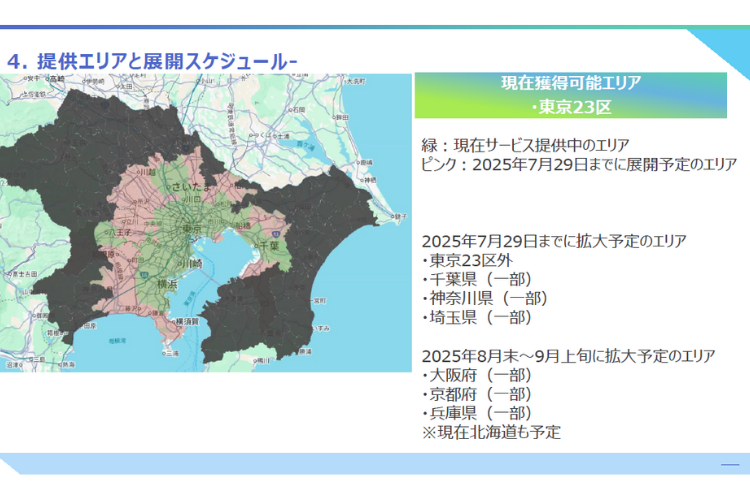Viewport: 750px width, 500px height.
Task: Click the ・埼玉県（一部） bullet
Action: point(476,317)
